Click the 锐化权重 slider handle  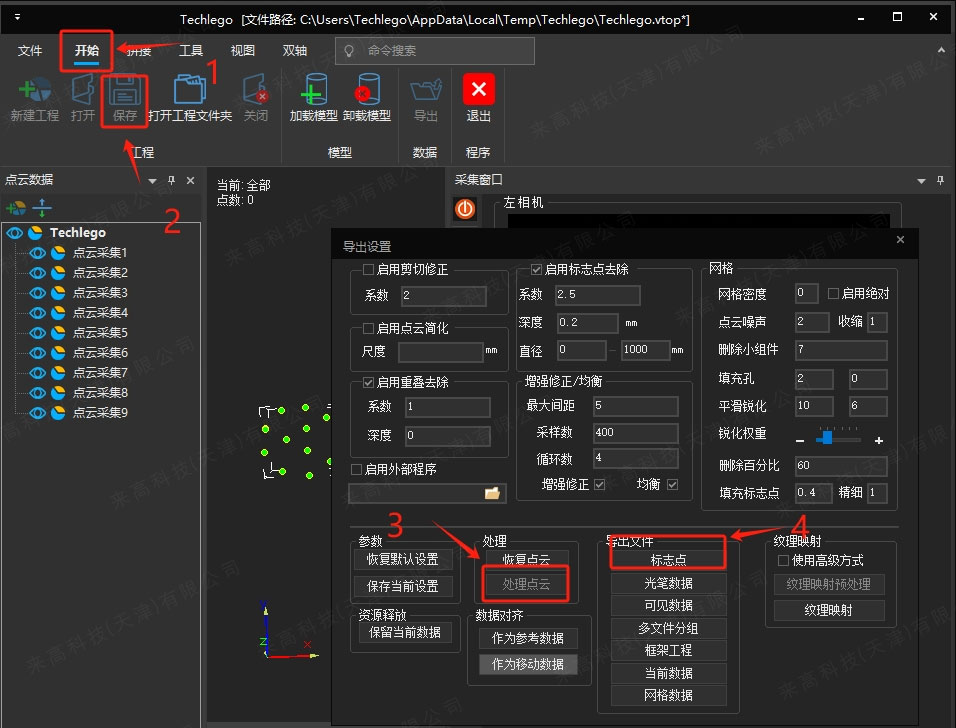point(827,437)
